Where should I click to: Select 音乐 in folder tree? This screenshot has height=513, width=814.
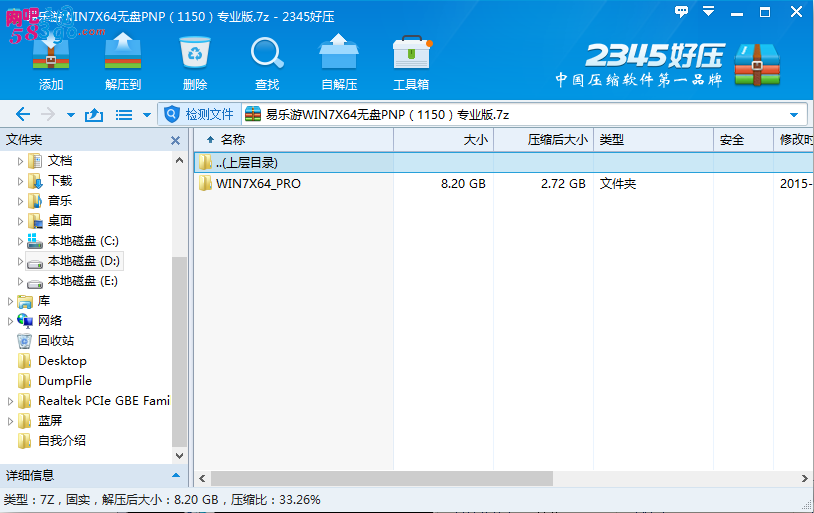click(60, 200)
